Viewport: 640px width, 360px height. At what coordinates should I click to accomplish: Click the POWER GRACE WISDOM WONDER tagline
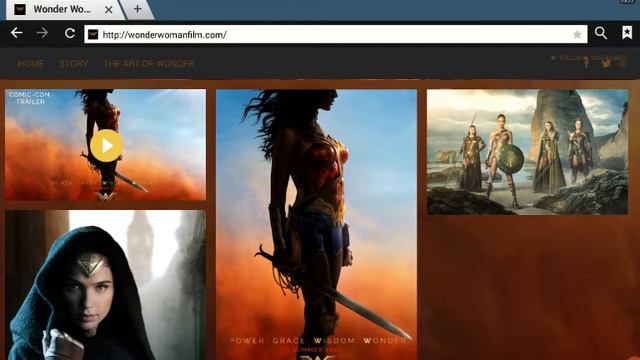coord(318,340)
